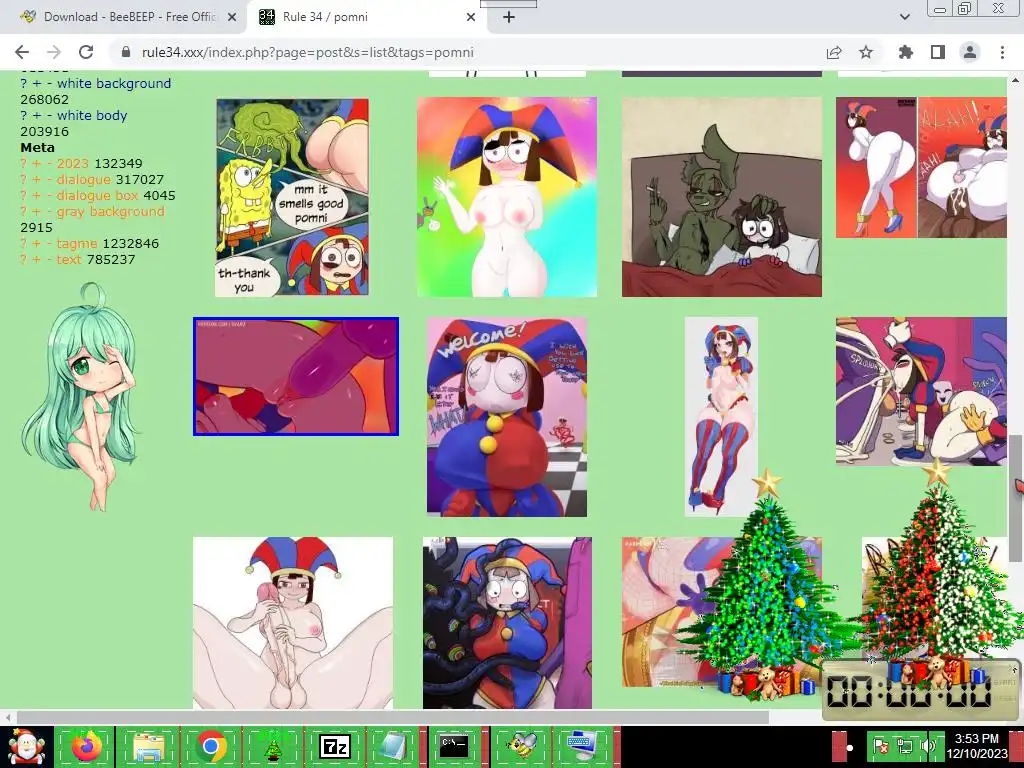Open the Extensions puzzle icon

coord(906,52)
